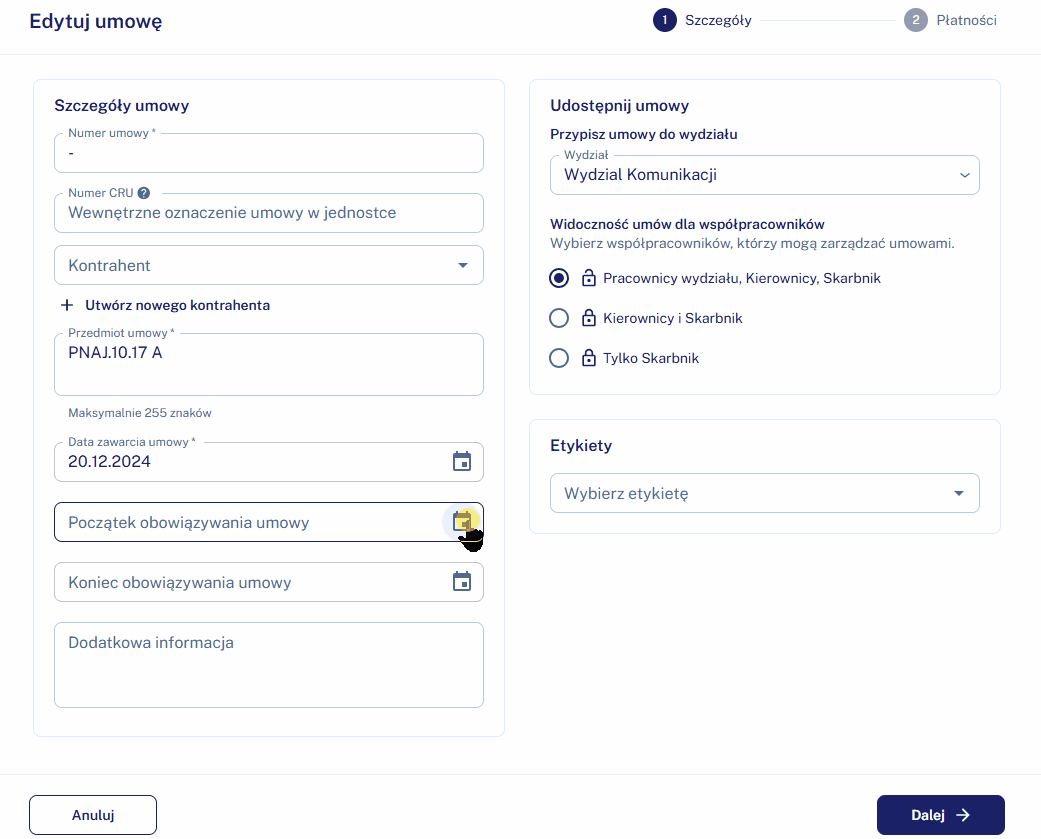Select Pracownicy wydziału, Kierownicy, Skarbnik radio

point(560,278)
